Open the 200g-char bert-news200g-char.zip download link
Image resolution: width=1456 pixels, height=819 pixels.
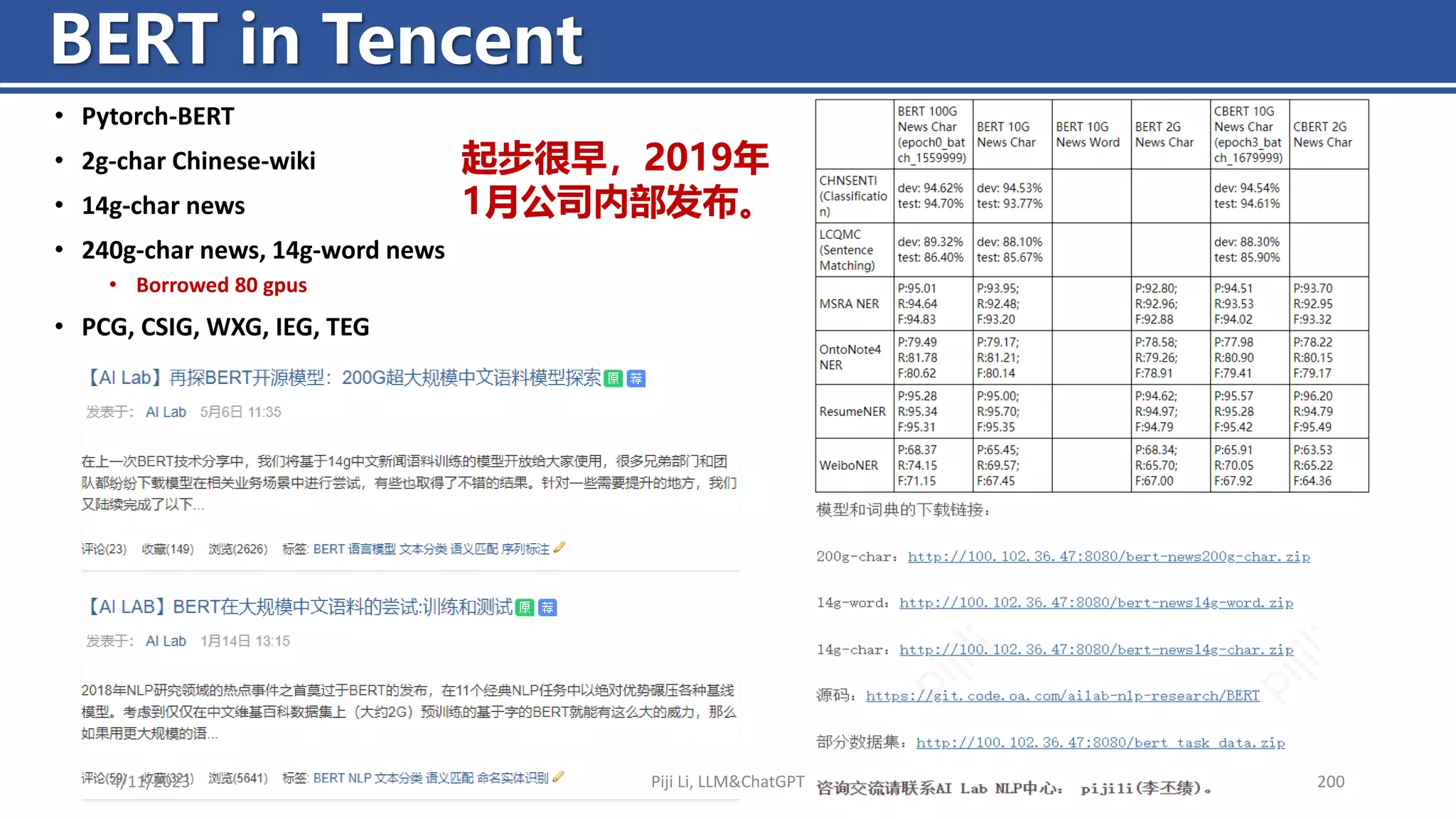(x=1108, y=557)
